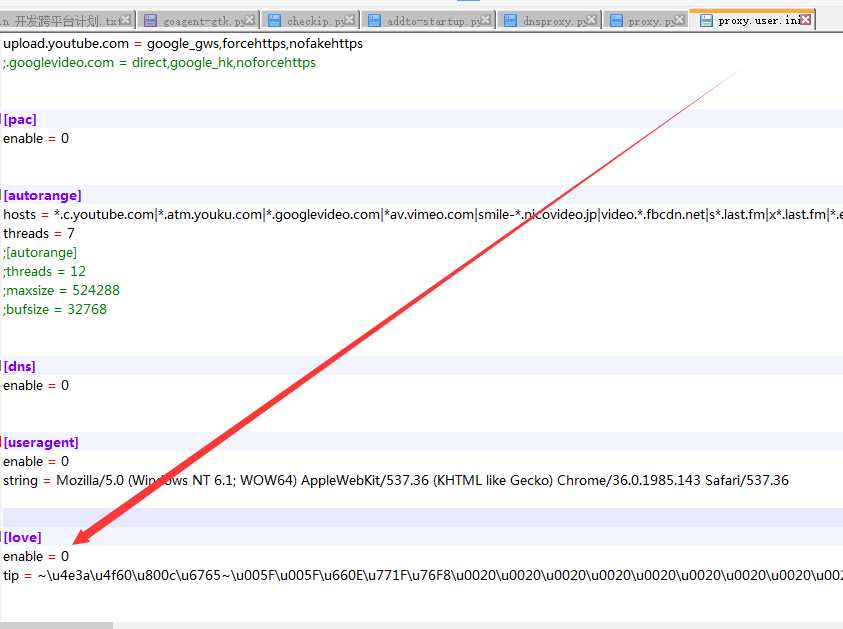Click the file icon on dnsproxy.py tab
Screen dimensions: 843x629
[x=510, y=20]
